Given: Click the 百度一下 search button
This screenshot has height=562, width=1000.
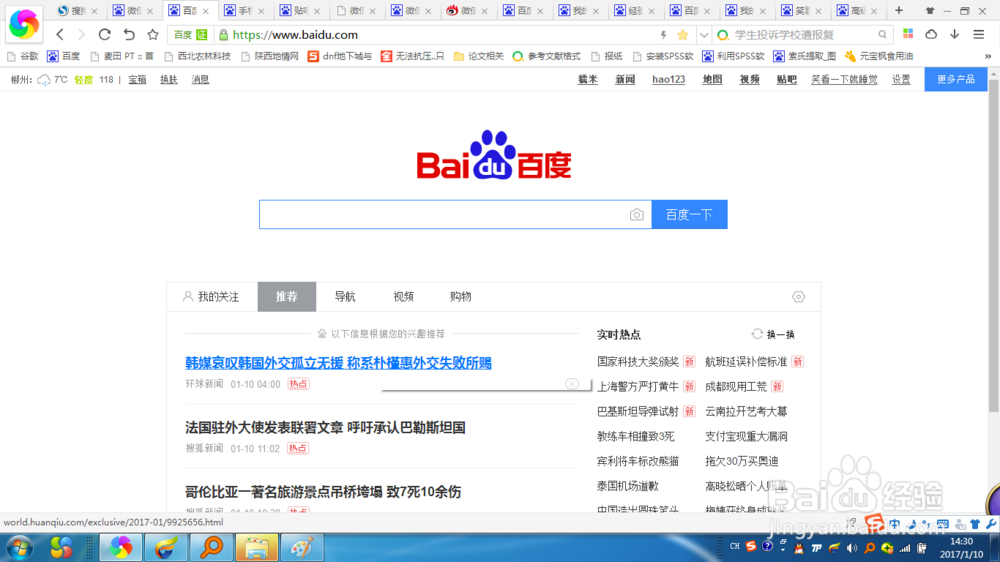Looking at the screenshot, I should click(x=689, y=214).
